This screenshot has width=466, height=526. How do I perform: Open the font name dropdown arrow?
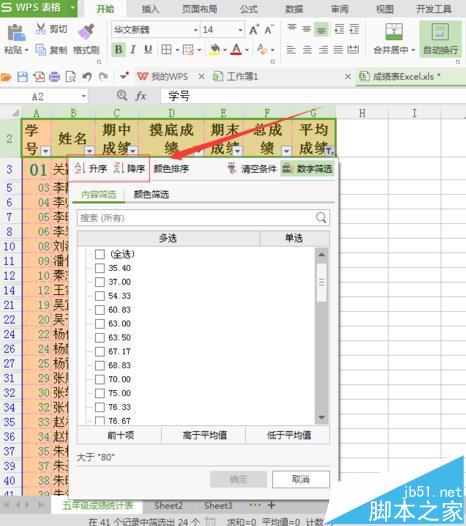(x=196, y=30)
